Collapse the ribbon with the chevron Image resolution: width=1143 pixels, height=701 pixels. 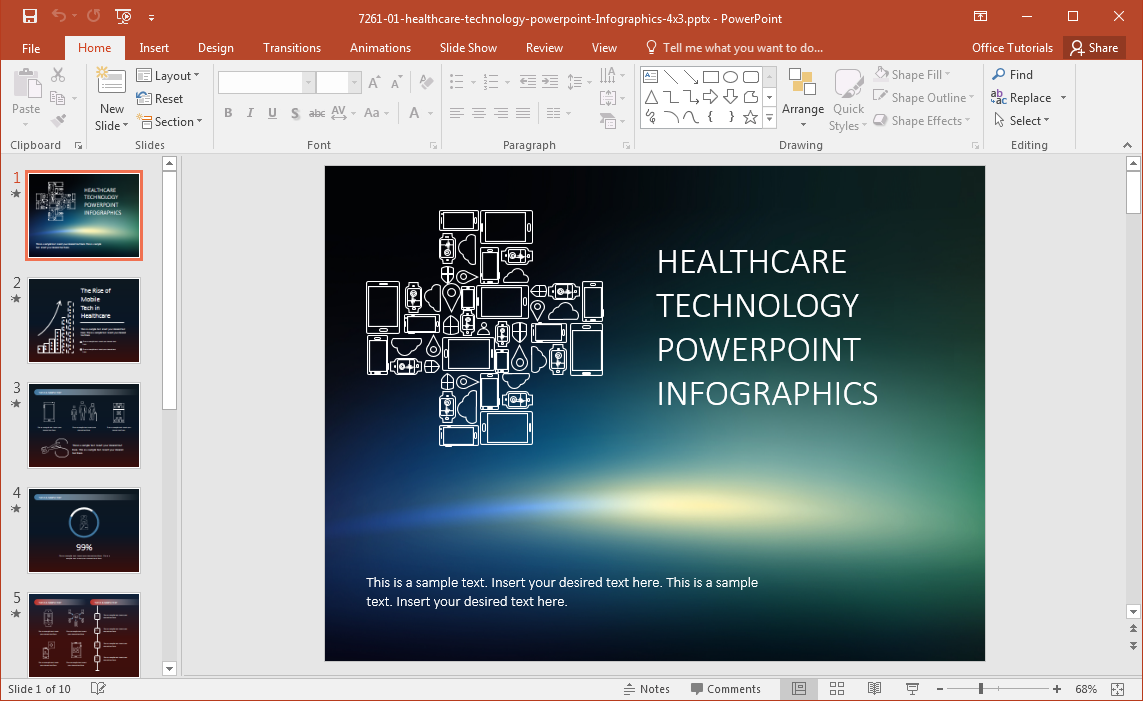1128,146
